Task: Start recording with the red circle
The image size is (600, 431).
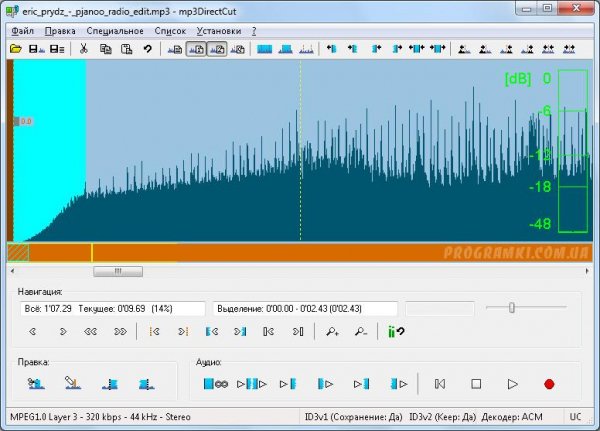Action: coord(549,384)
